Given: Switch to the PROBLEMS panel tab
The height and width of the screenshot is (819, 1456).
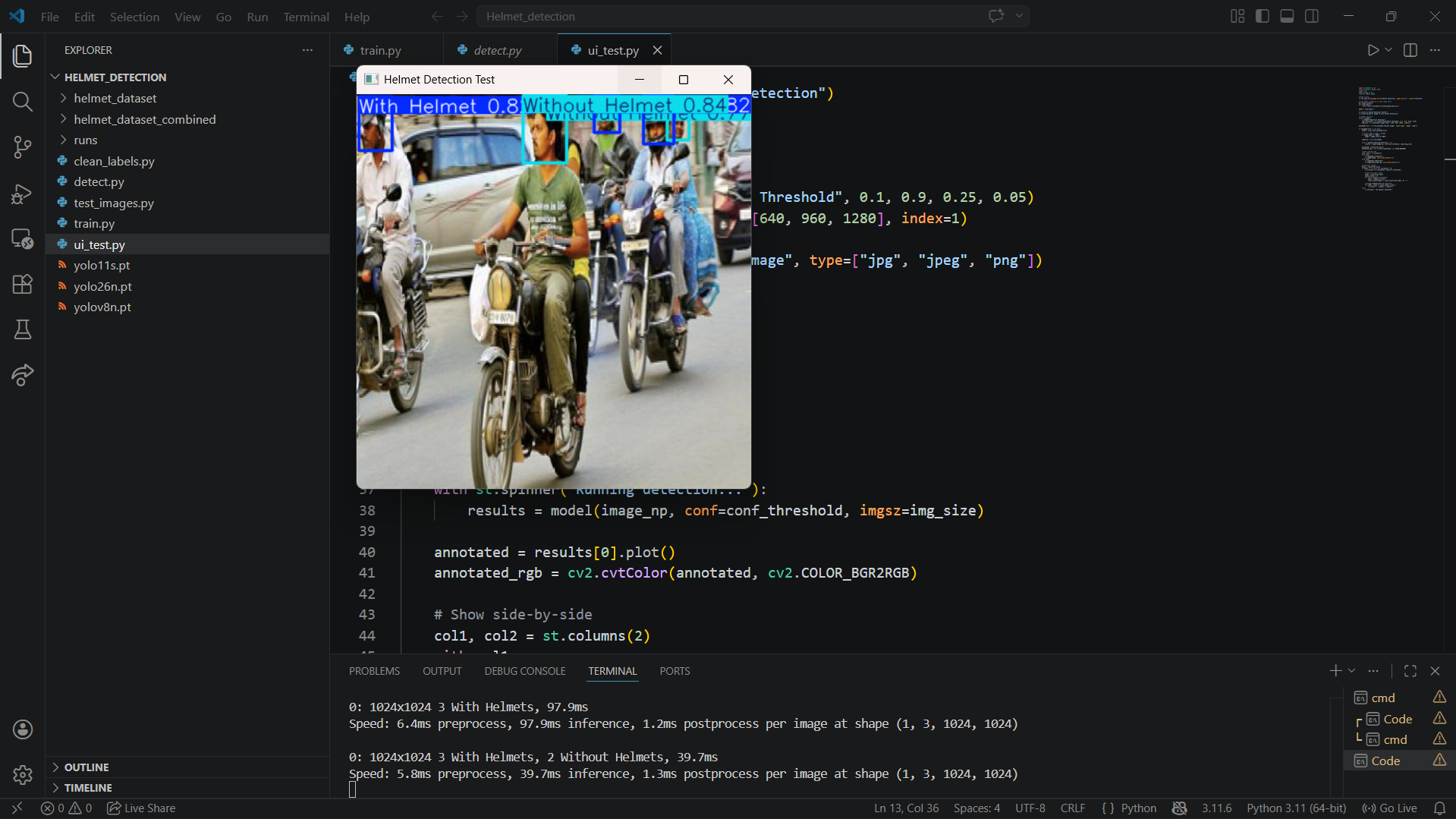Looking at the screenshot, I should click(374, 671).
